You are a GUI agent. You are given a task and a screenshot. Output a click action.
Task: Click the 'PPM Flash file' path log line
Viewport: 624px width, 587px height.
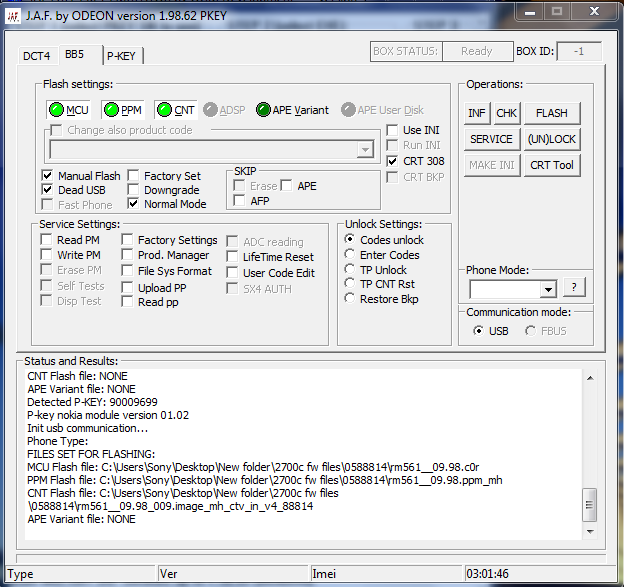265,480
